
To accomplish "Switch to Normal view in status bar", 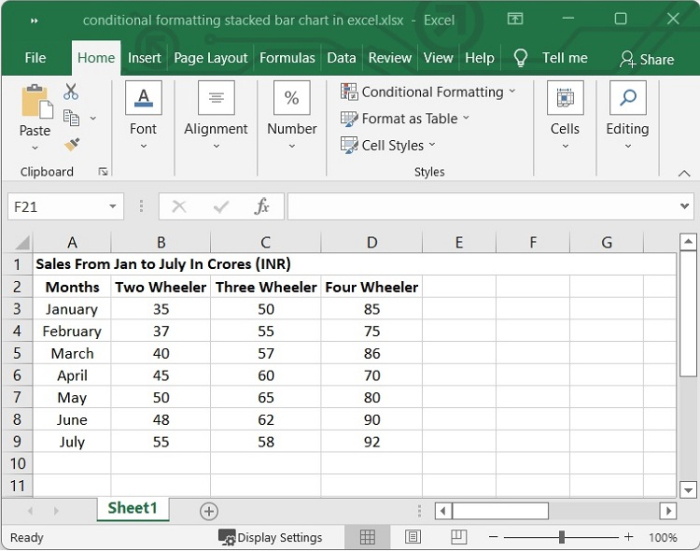I will (367, 537).
